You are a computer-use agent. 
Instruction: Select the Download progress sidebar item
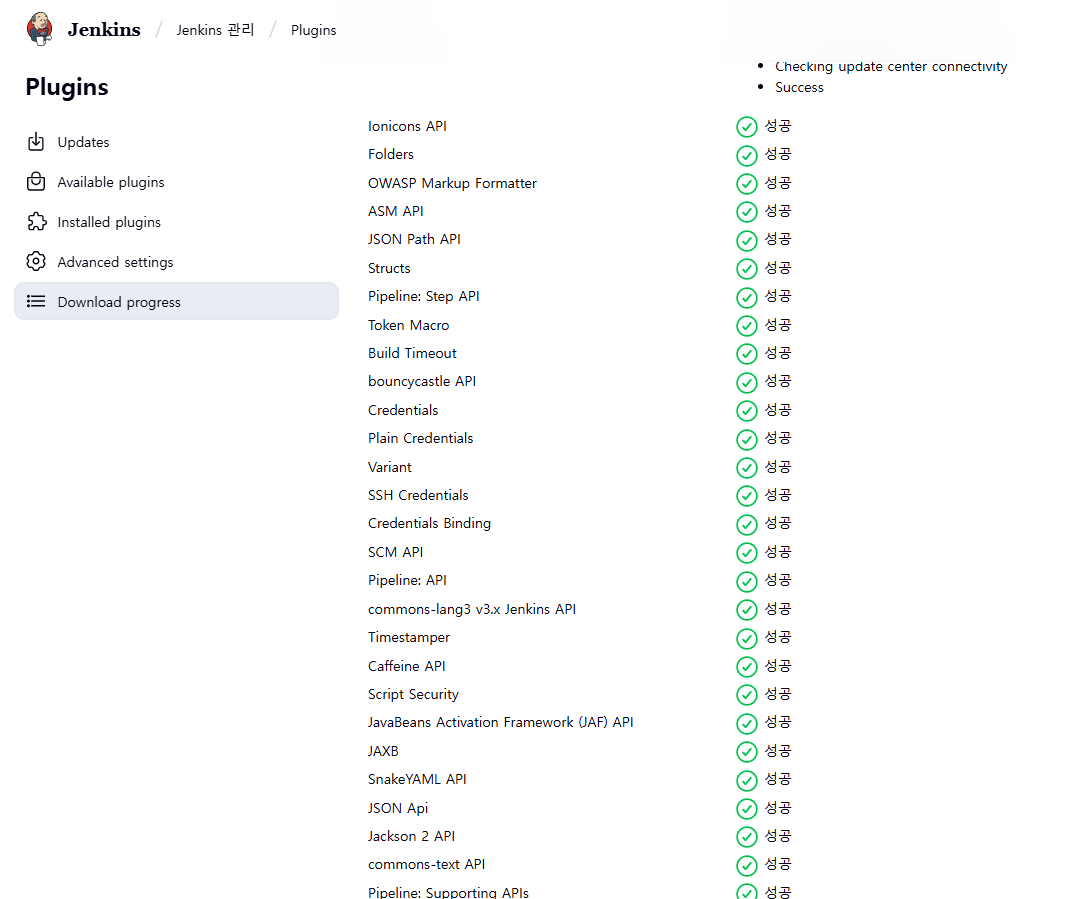coord(176,302)
